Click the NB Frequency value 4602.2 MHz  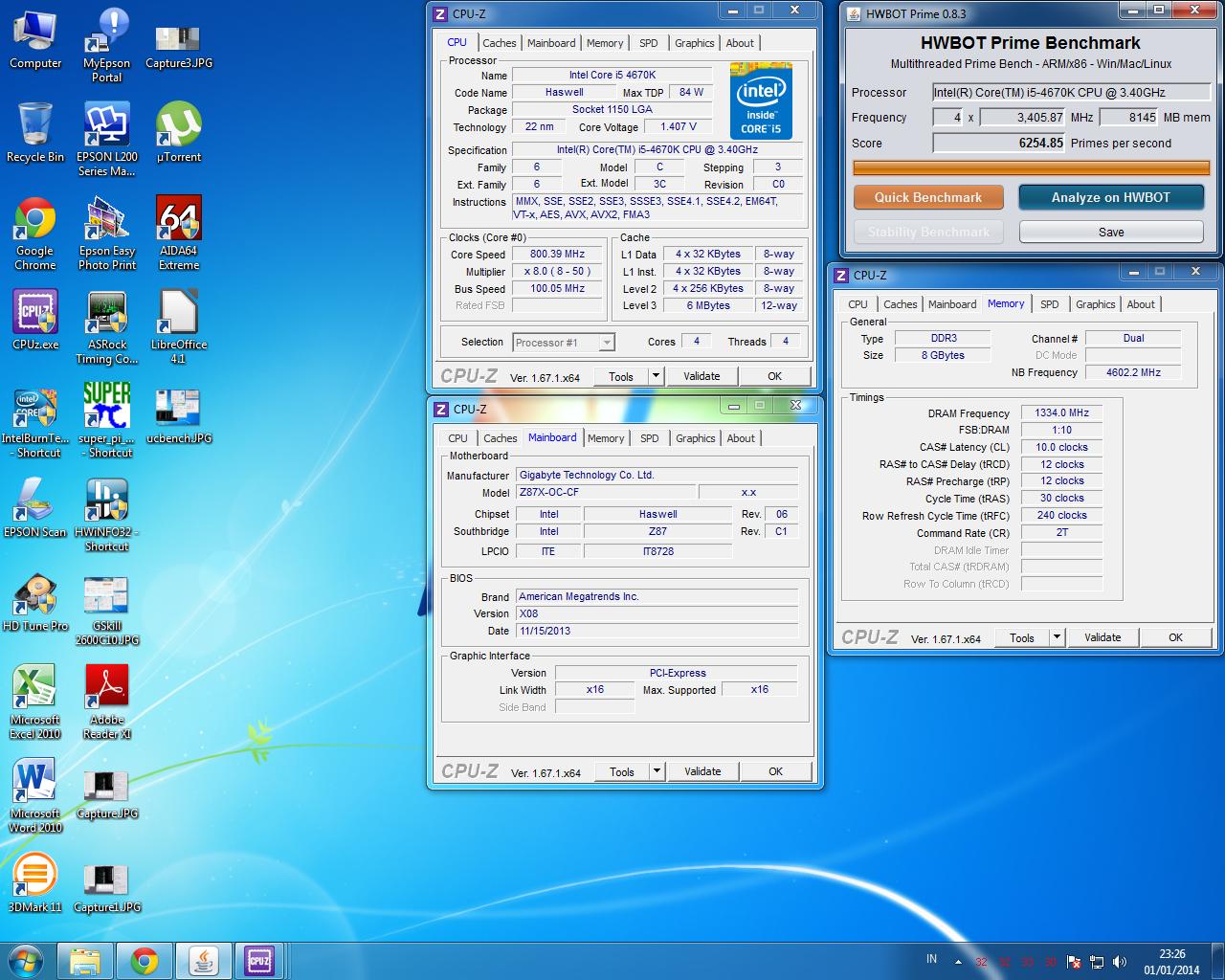click(x=1133, y=372)
